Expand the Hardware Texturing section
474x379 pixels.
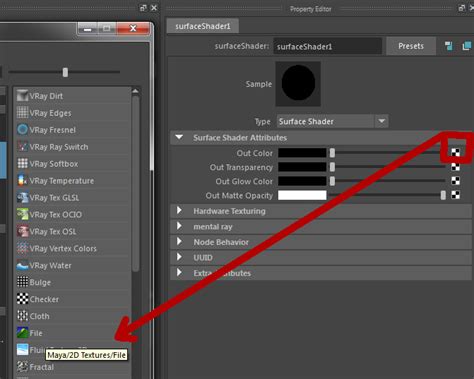(179, 210)
